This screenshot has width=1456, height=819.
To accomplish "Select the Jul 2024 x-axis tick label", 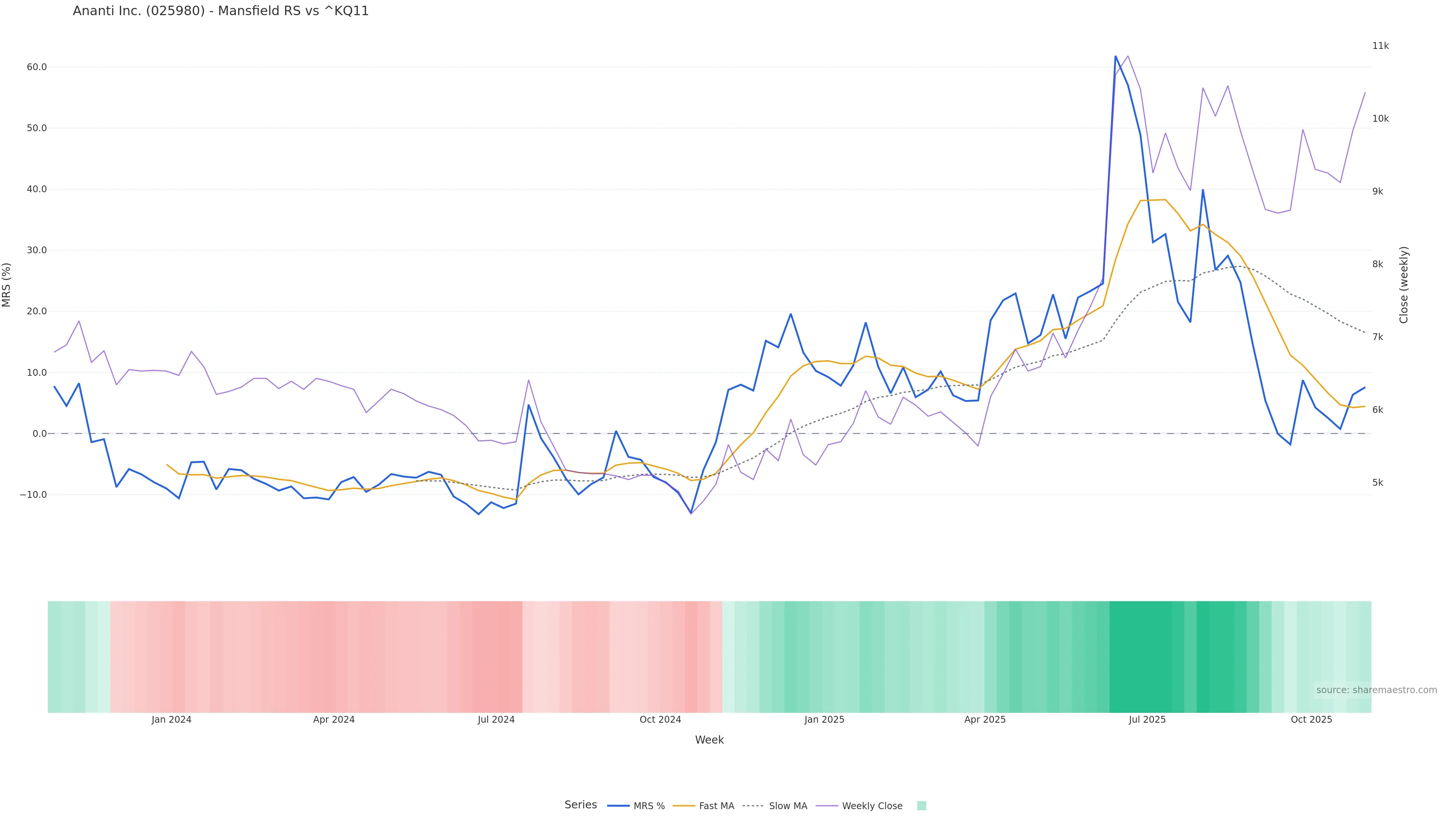I will click(x=496, y=720).
